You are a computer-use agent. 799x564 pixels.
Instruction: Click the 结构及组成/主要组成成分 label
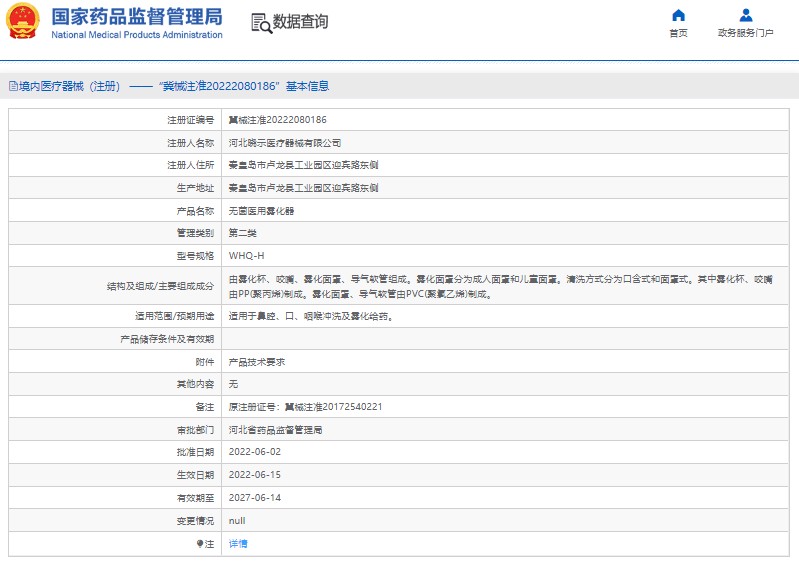pos(161,286)
